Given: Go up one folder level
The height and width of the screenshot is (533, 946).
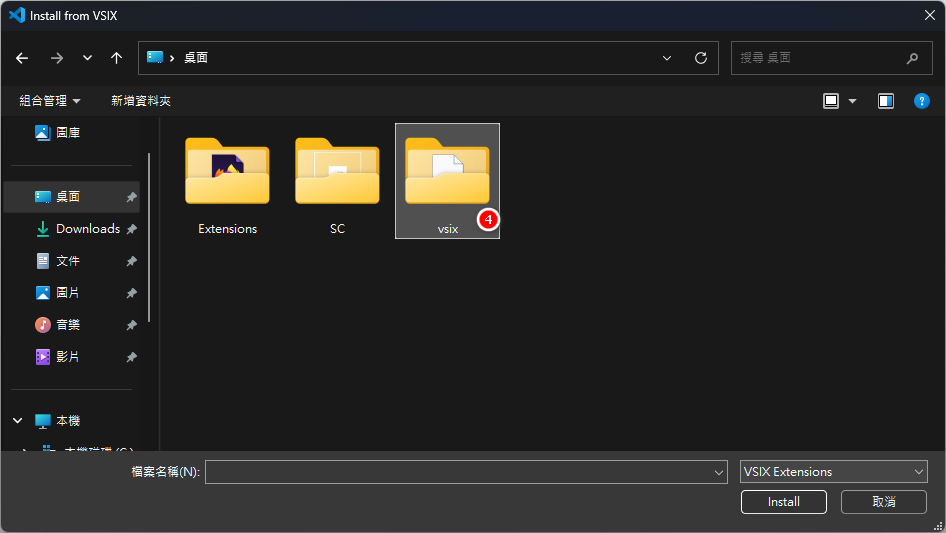Looking at the screenshot, I should [x=116, y=58].
